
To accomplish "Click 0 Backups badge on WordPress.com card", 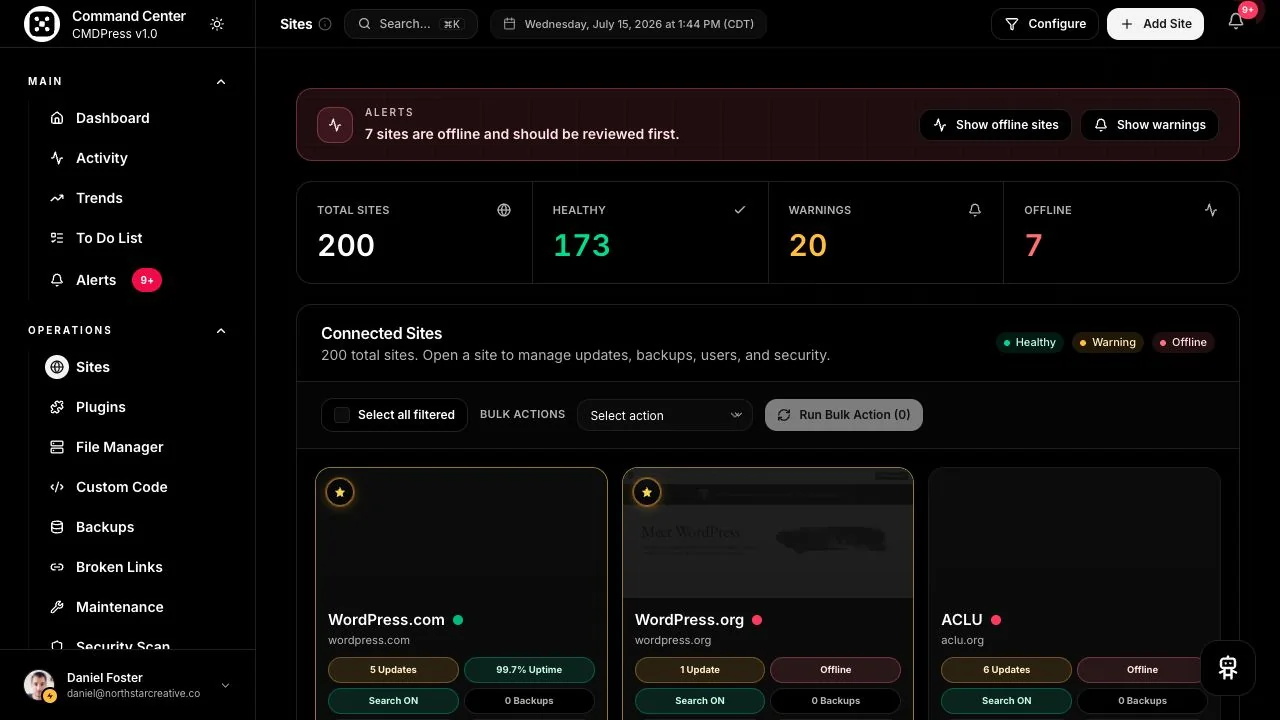I will [529, 701].
